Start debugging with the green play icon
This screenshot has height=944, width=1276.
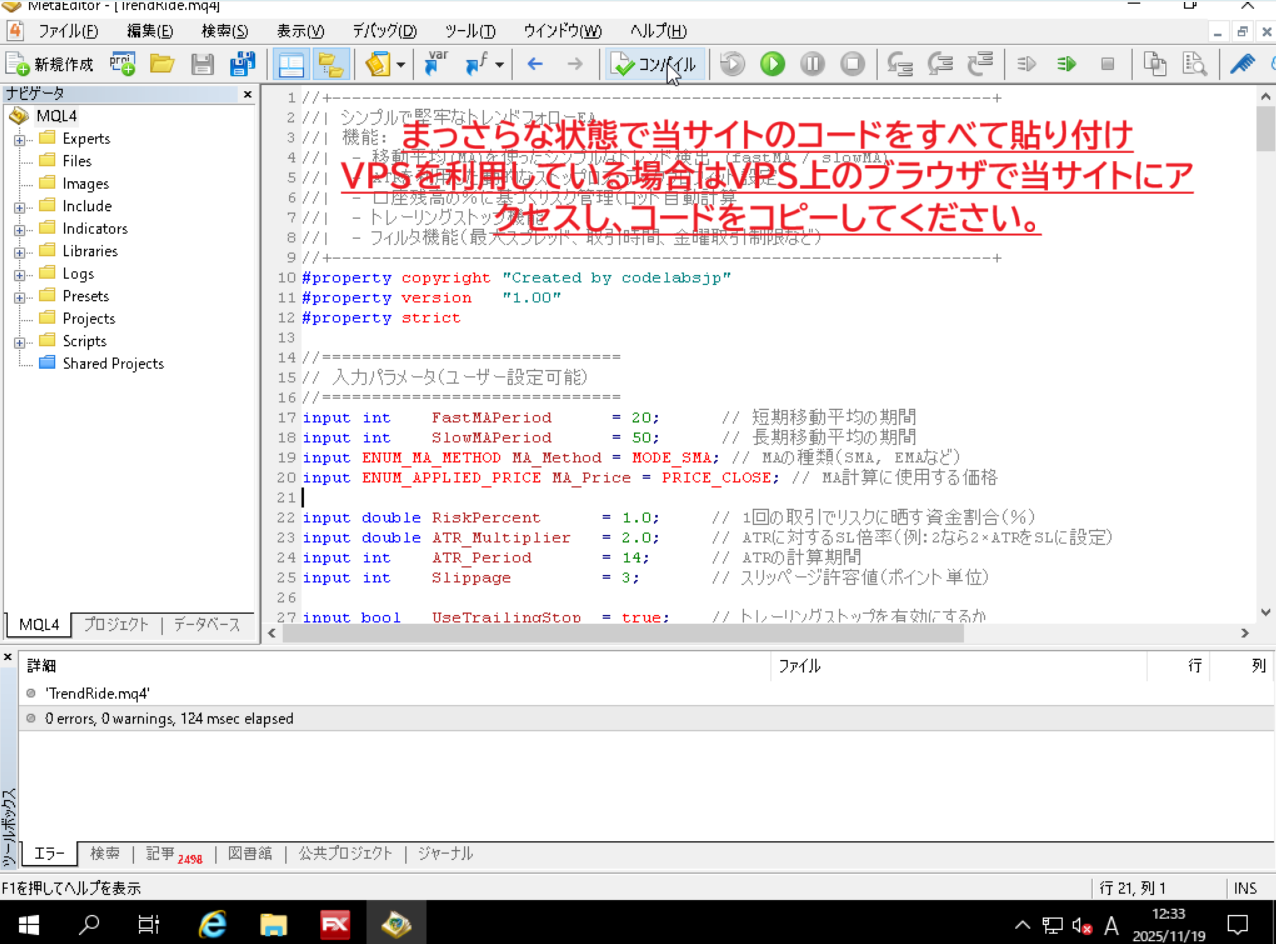coord(771,63)
